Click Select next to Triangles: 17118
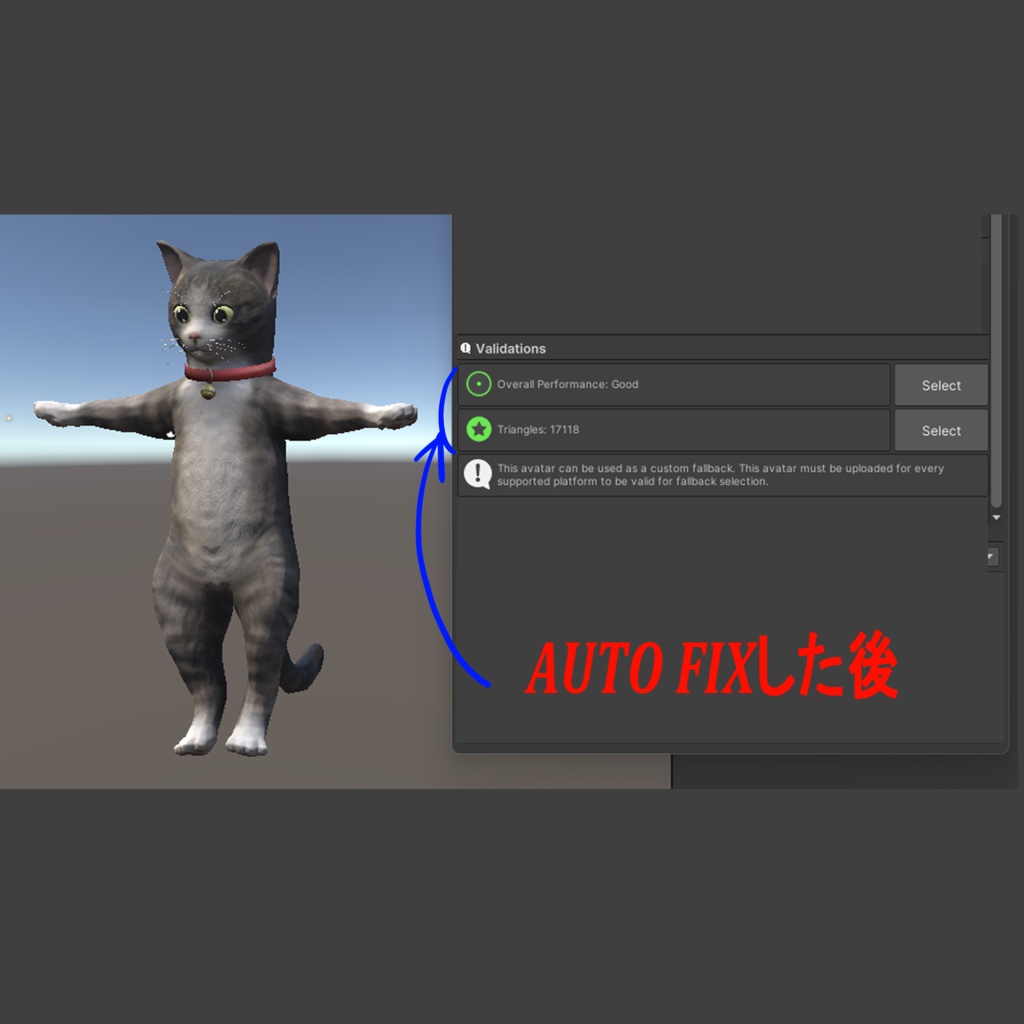Viewport: 1024px width, 1024px height. (940, 430)
